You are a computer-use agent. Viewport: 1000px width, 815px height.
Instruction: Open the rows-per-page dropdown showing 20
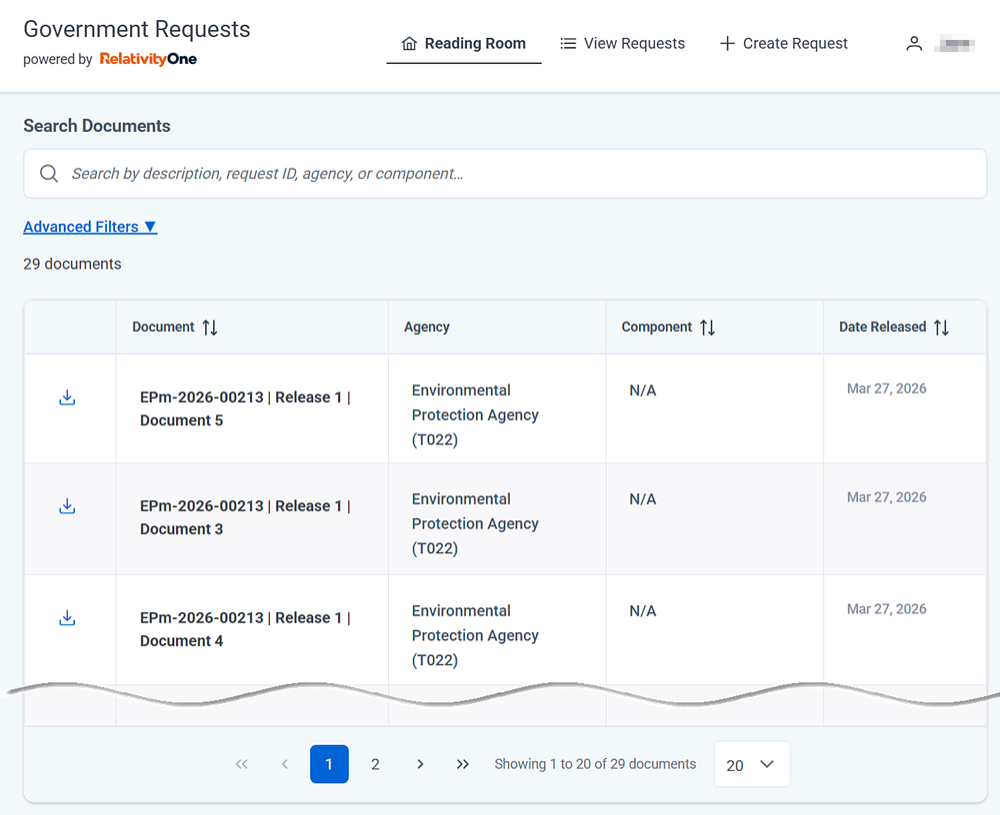pos(751,764)
